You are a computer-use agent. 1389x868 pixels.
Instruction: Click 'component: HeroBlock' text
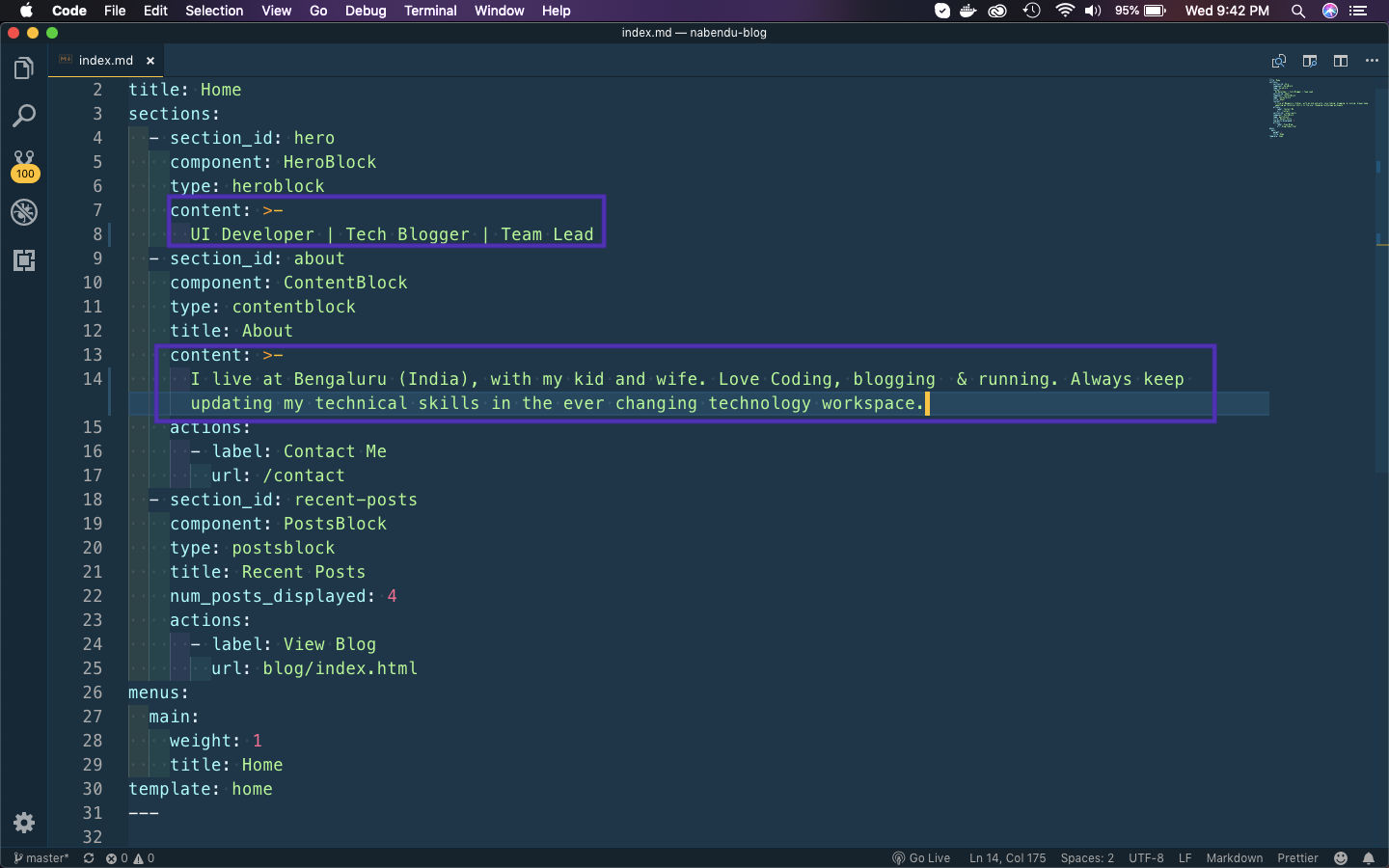[x=273, y=162]
